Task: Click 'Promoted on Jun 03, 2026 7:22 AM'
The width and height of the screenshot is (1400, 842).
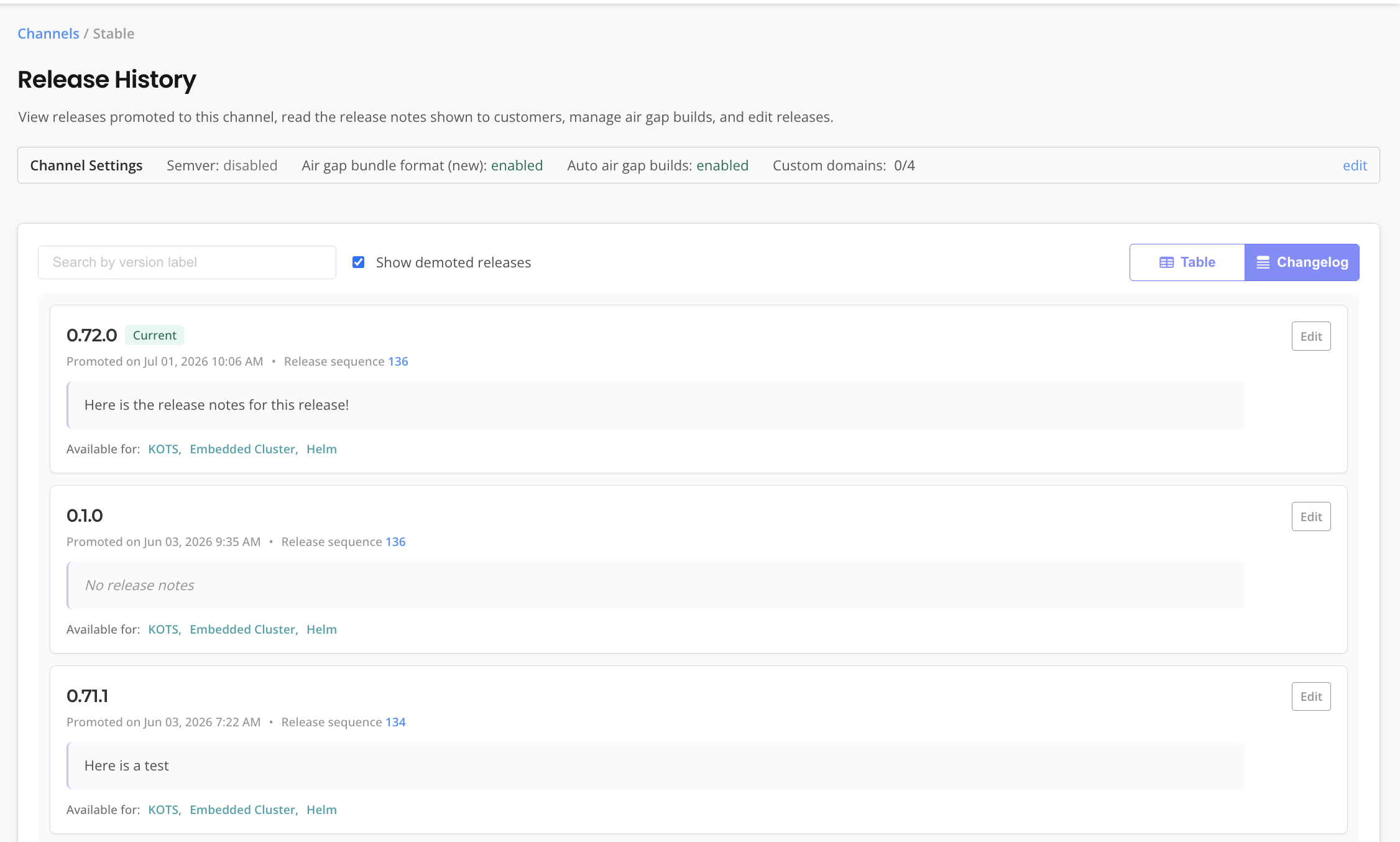Action: (x=163, y=722)
